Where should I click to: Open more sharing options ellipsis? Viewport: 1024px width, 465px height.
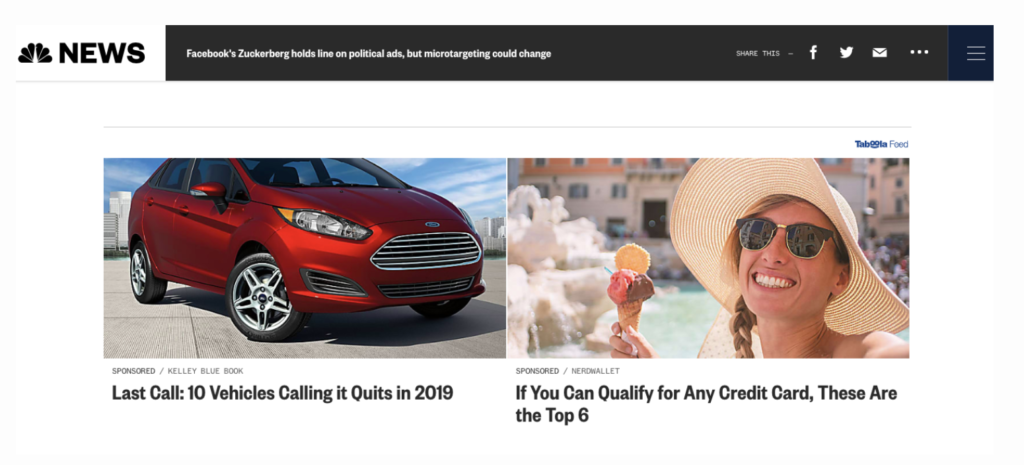(919, 52)
